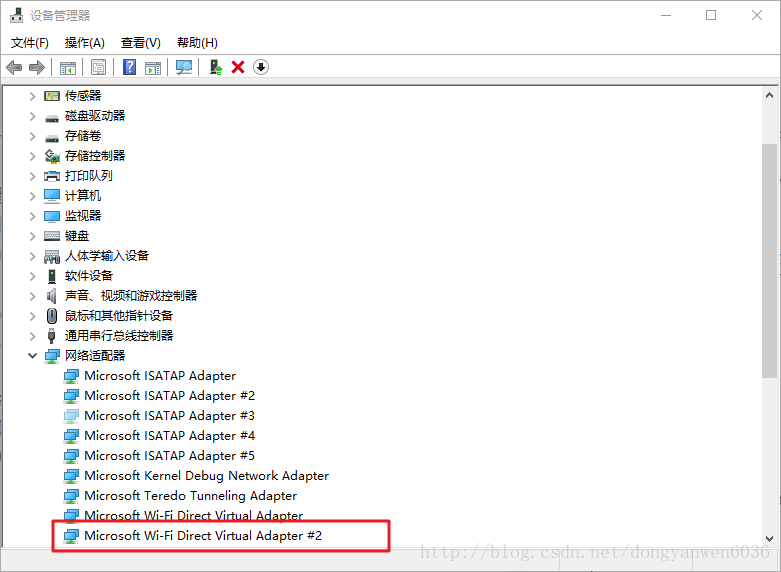Select the 网络适配器 category icon
Viewport: 781px width, 572px height.
(x=52, y=356)
